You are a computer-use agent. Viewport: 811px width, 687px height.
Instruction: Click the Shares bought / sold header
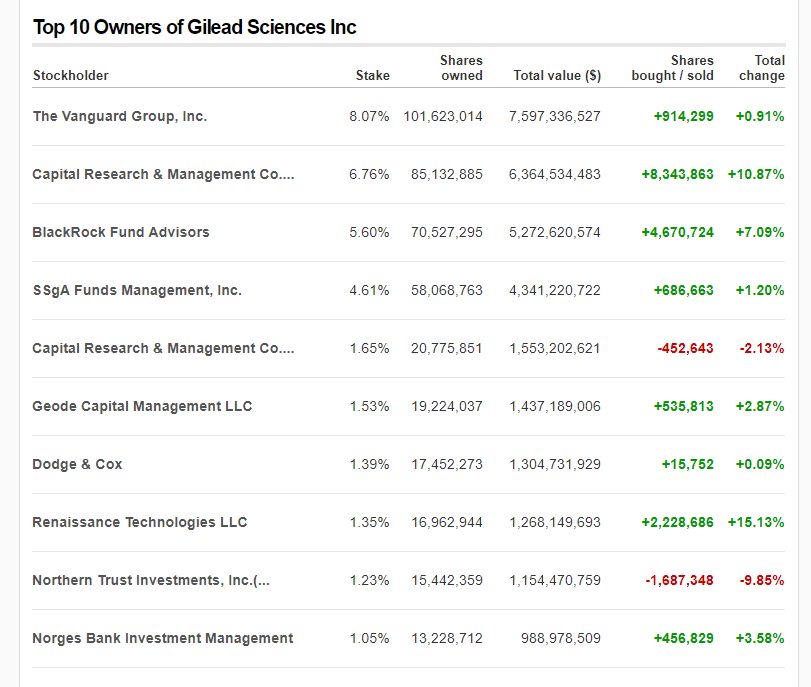click(x=672, y=68)
